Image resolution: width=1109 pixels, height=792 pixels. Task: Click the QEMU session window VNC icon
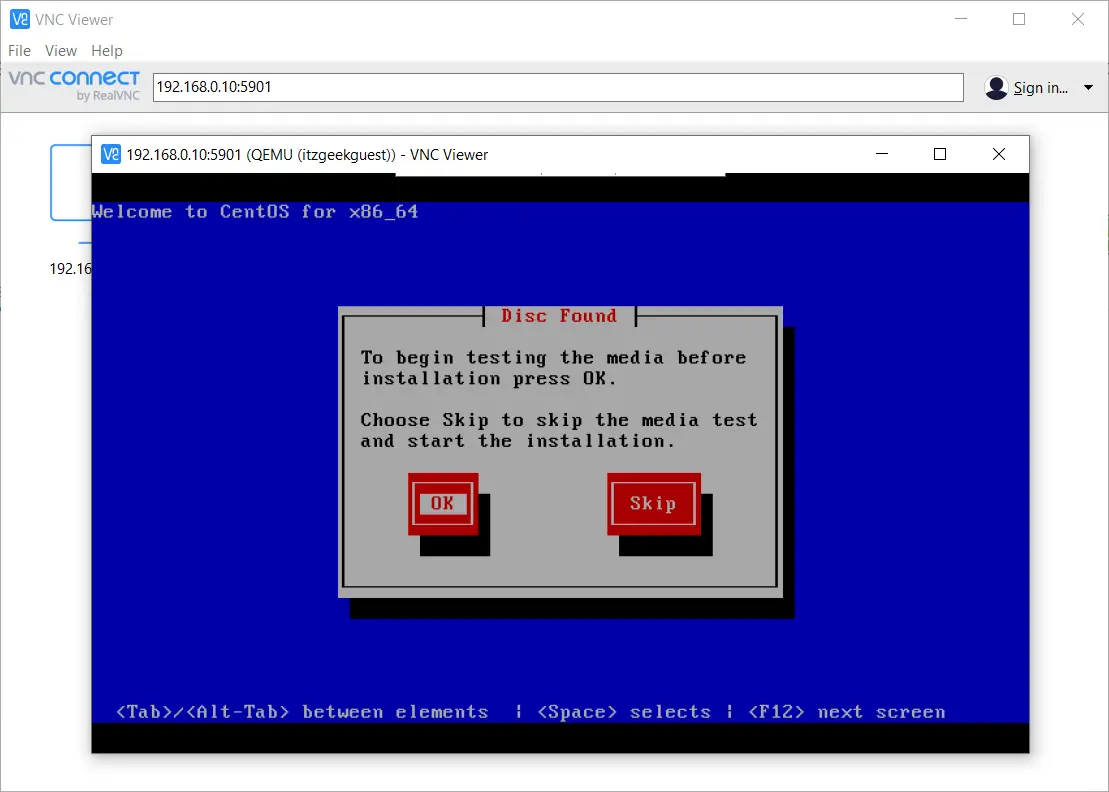pyautogui.click(x=111, y=154)
